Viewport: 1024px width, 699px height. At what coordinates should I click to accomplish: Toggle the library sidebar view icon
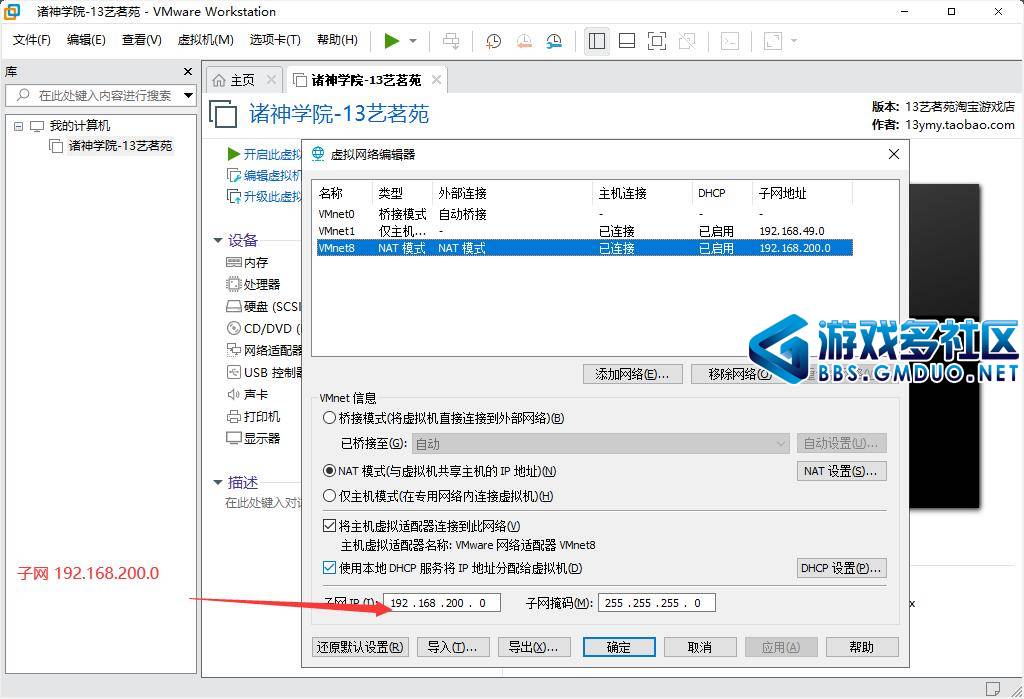pyautogui.click(x=597, y=41)
